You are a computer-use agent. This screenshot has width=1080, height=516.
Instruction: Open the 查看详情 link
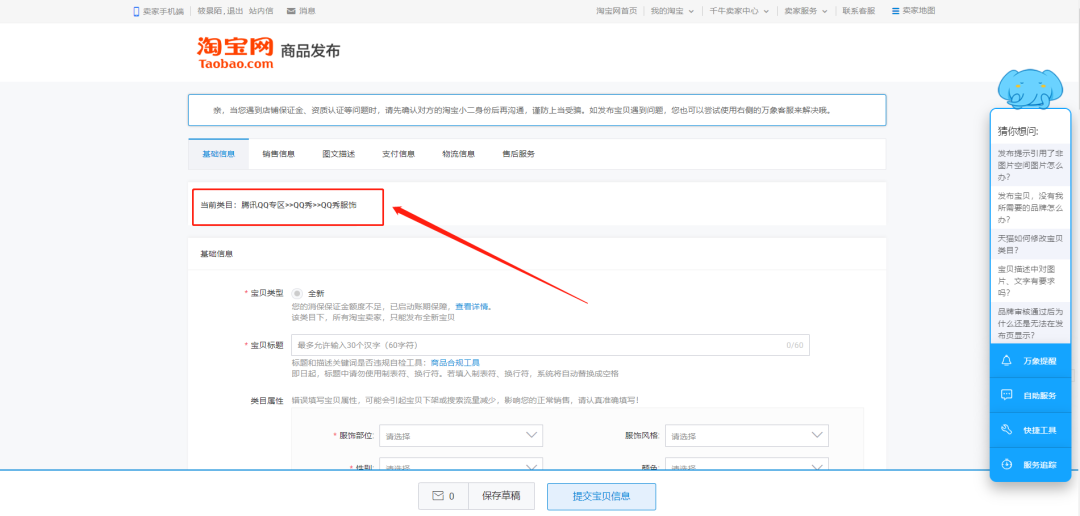[473, 307]
